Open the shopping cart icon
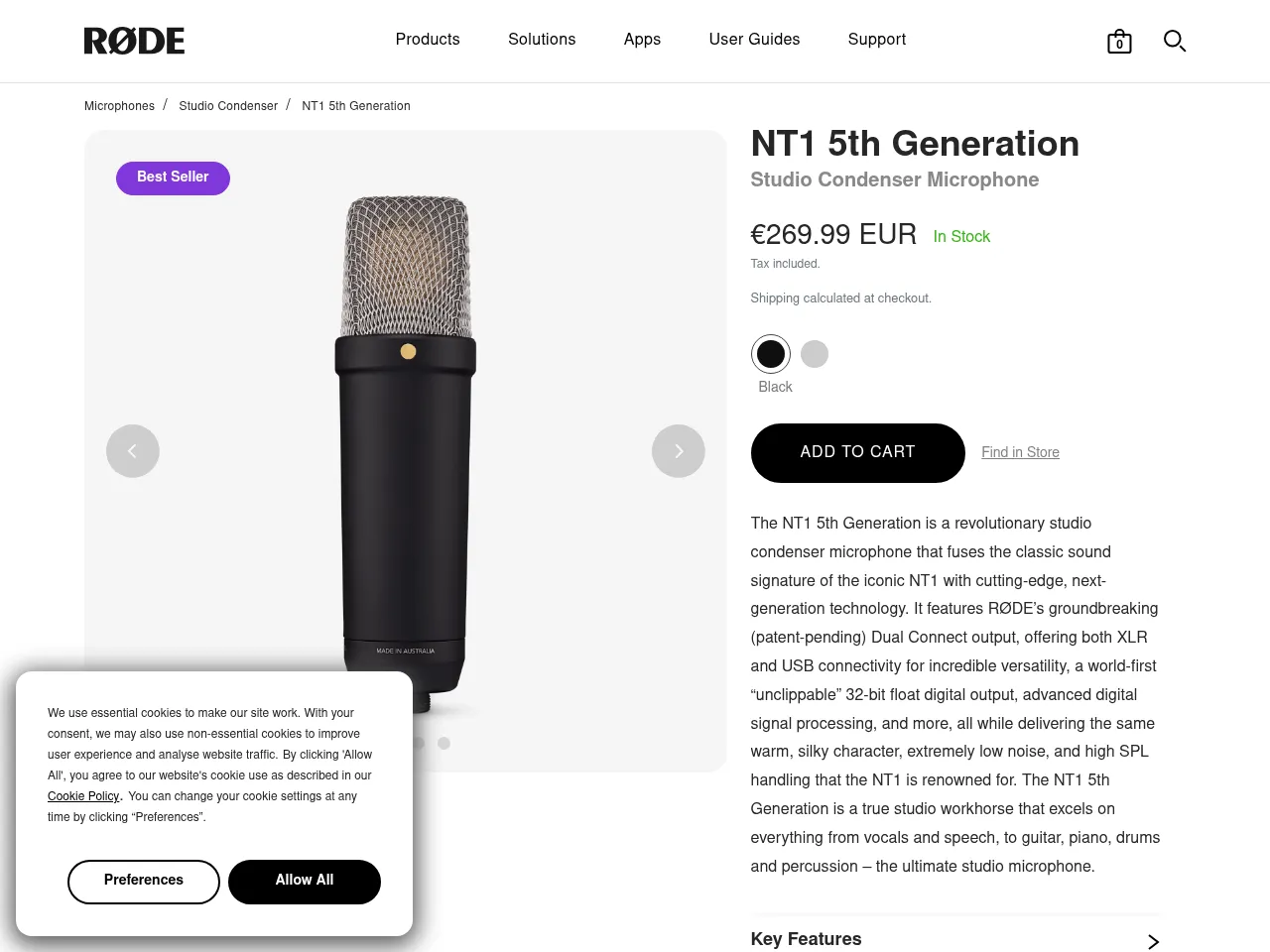The width and height of the screenshot is (1270, 952). click(x=1119, y=42)
